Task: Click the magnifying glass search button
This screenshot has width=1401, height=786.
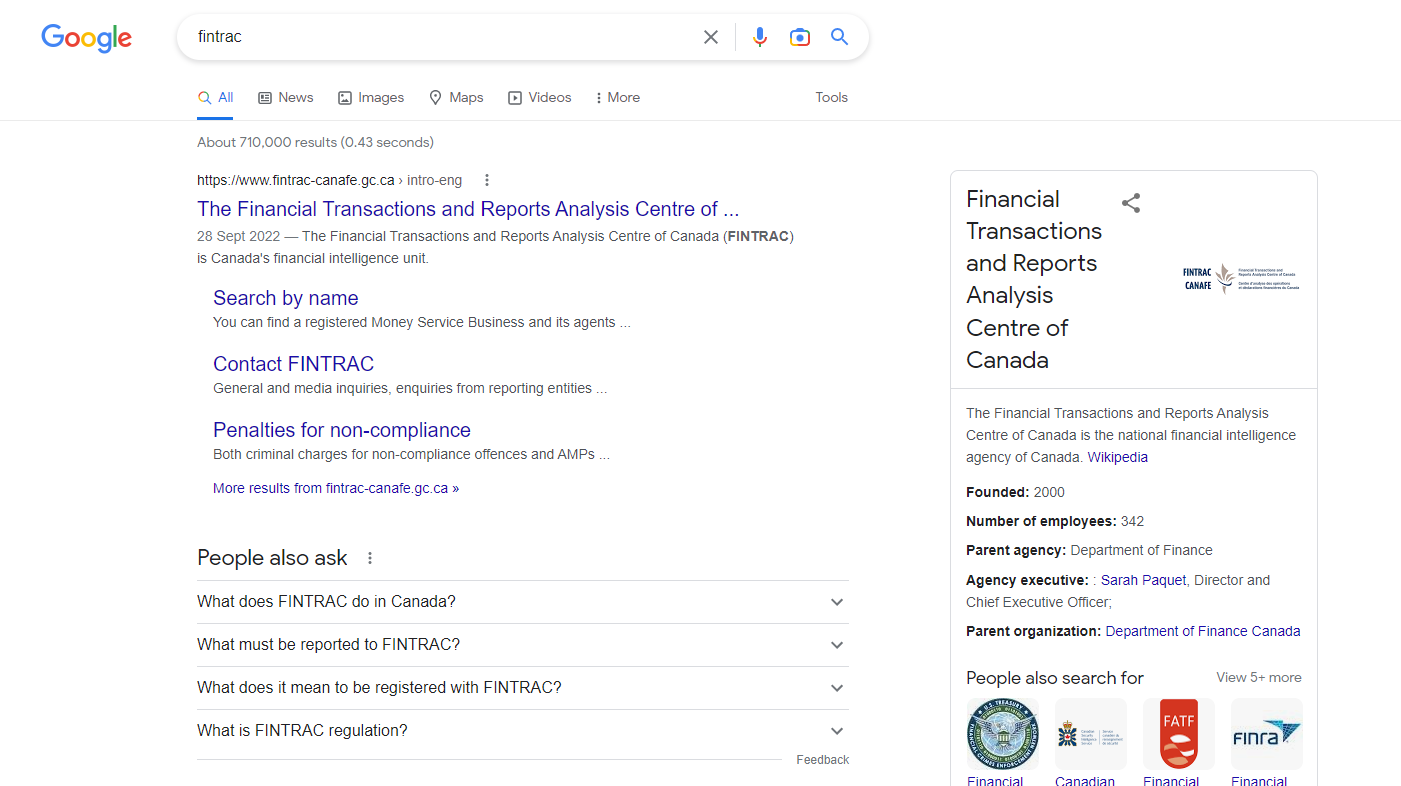Action: 839,37
